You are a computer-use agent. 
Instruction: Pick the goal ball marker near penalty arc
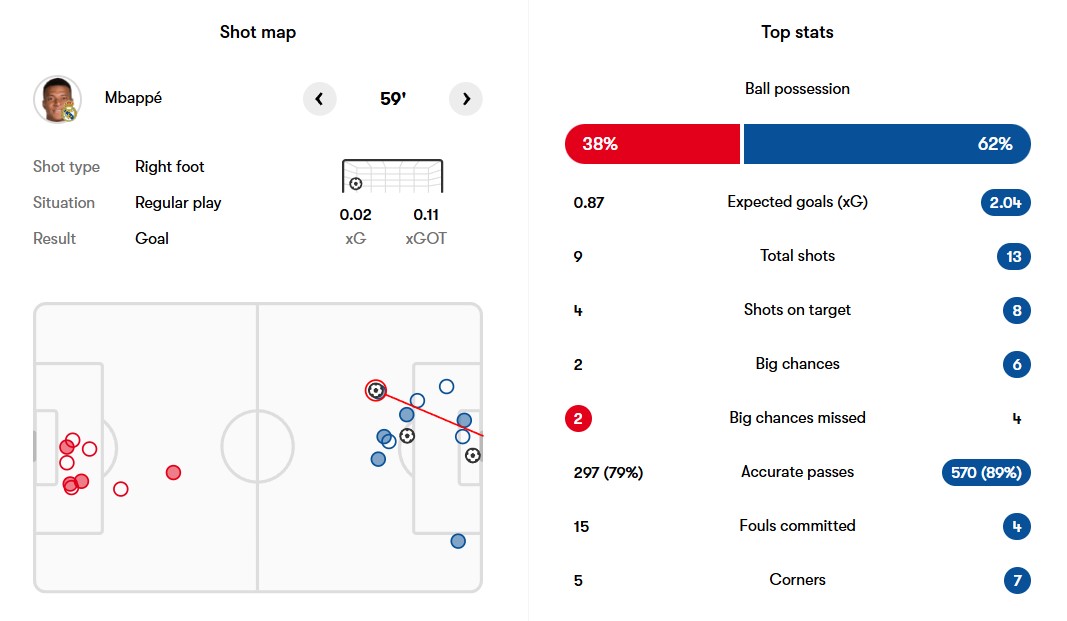pyautogui.click(x=407, y=436)
